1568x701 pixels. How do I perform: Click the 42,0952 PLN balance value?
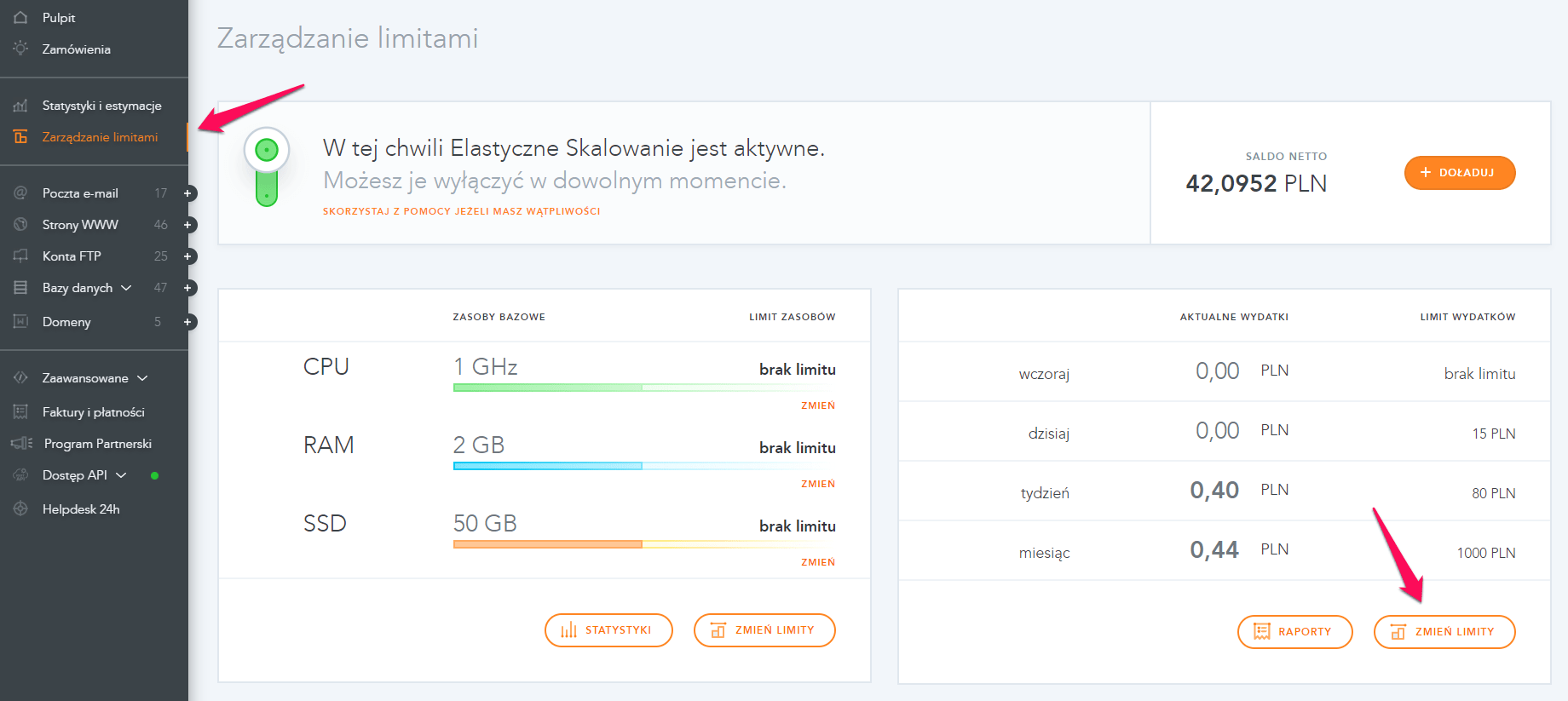[1256, 183]
